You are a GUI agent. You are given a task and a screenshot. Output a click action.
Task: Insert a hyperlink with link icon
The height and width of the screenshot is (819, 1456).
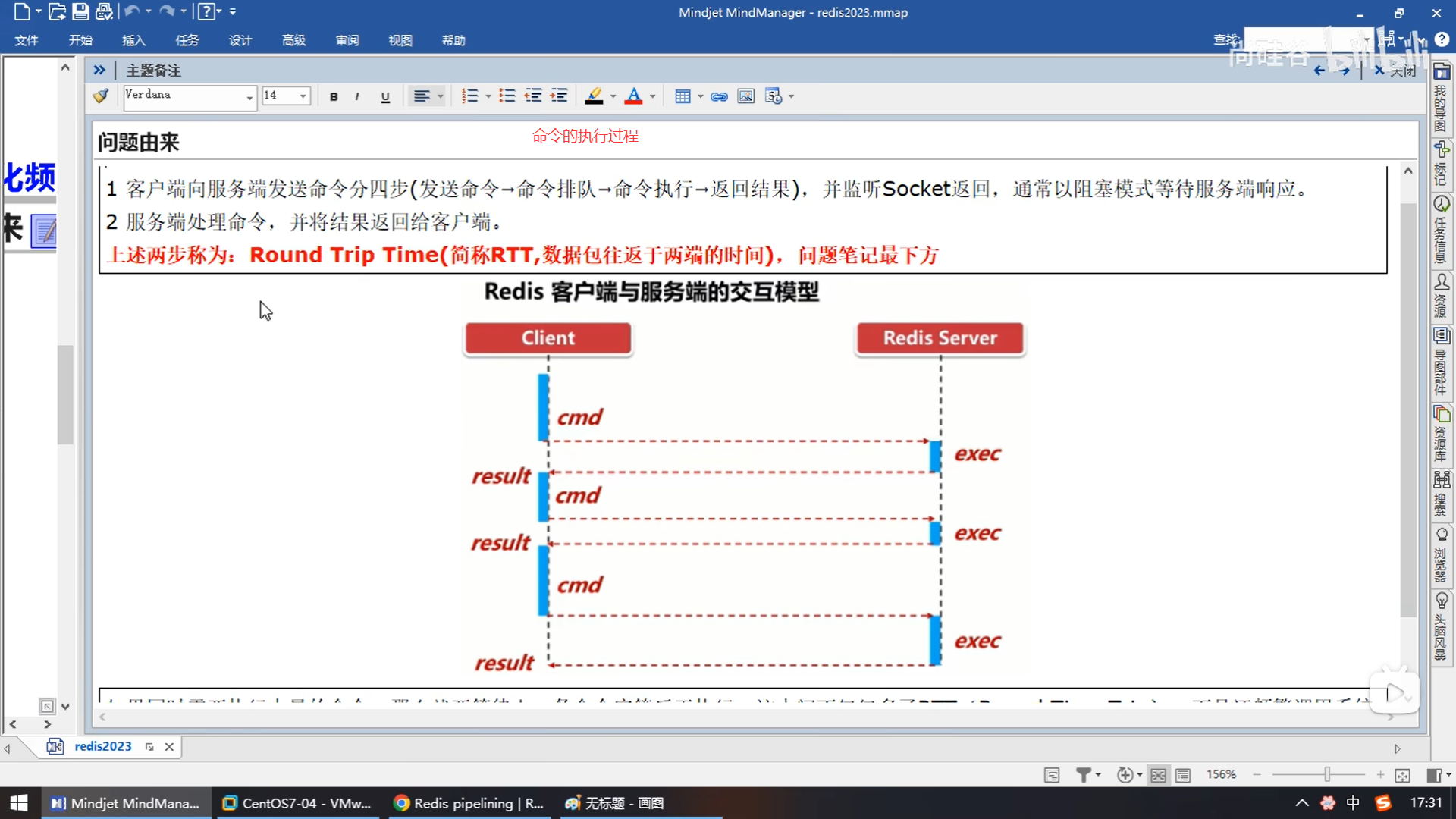(x=719, y=96)
